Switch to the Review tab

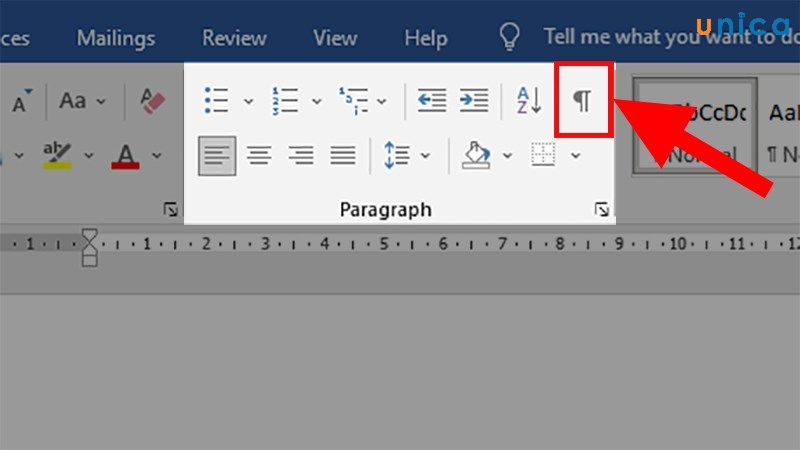[233, 39]
